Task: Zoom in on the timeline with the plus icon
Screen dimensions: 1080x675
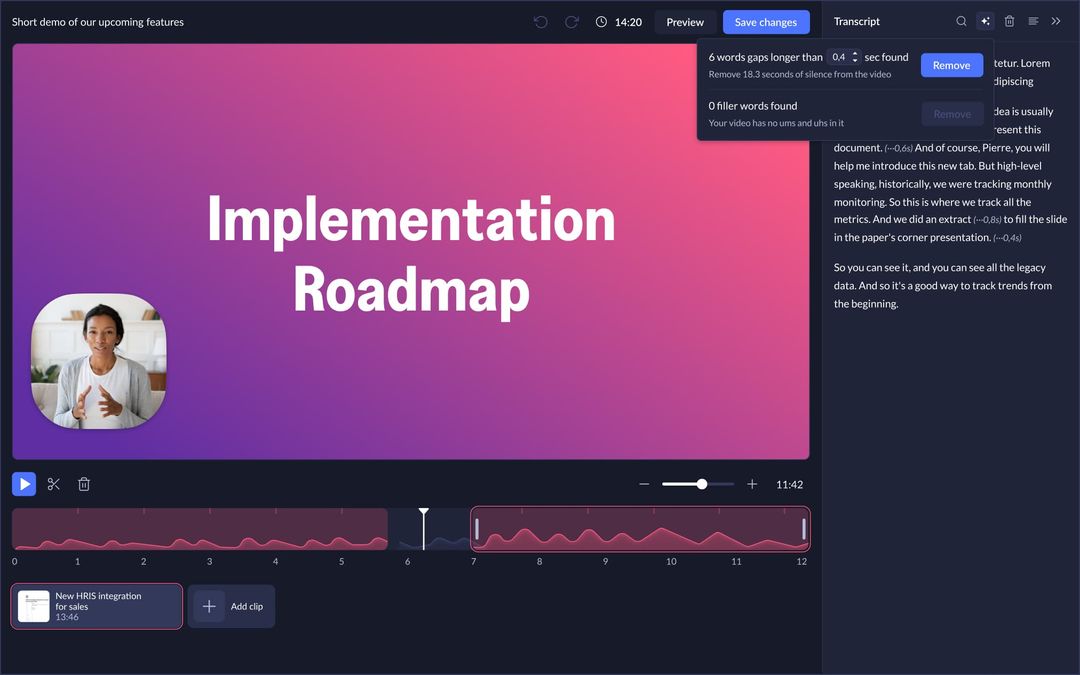Action: click(751, 483)
